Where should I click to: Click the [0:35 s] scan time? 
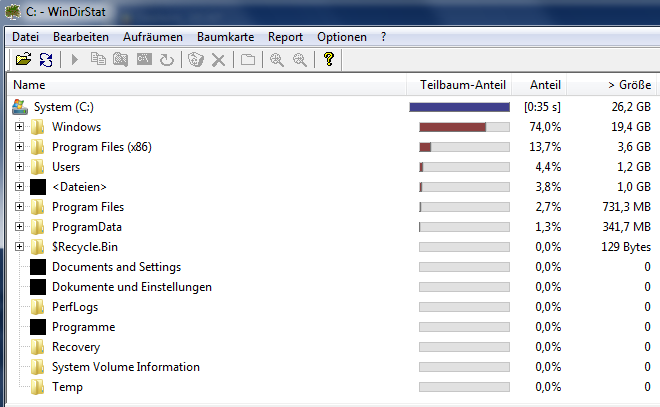(542, 107)
